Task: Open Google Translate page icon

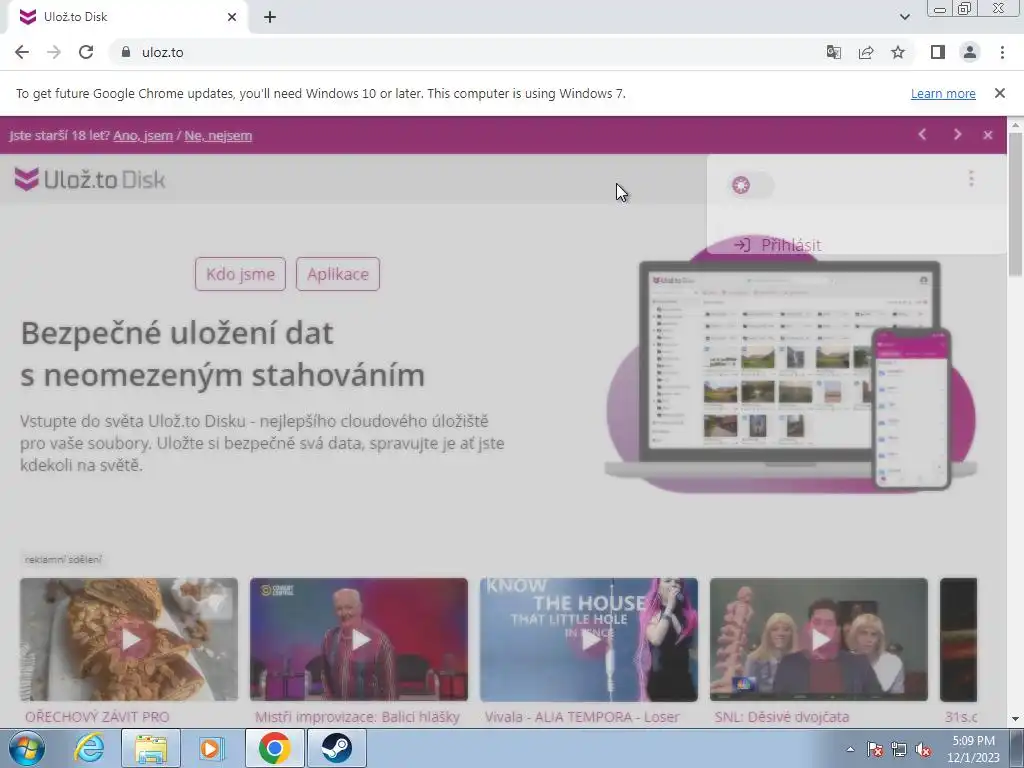Action: tap(833, 52)
